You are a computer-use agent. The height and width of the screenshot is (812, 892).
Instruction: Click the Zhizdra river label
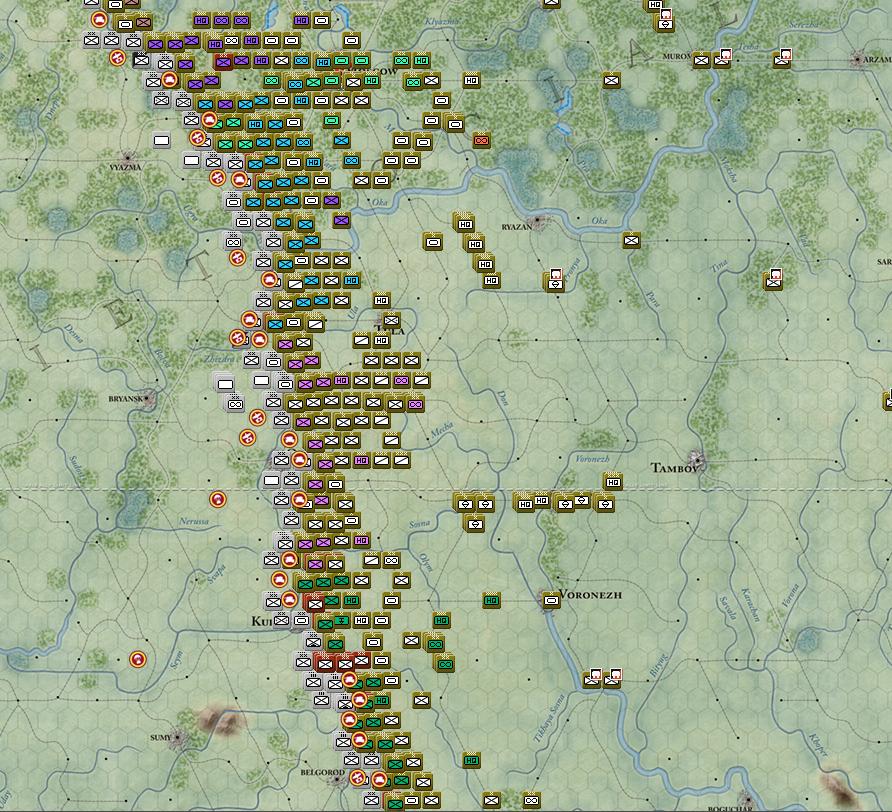[219, 360]
